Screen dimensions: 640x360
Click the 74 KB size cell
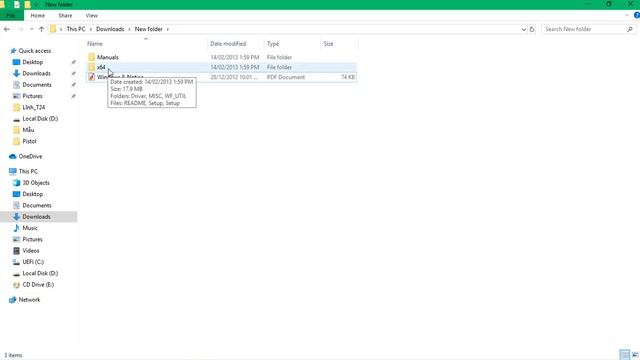tap(348, 77)
